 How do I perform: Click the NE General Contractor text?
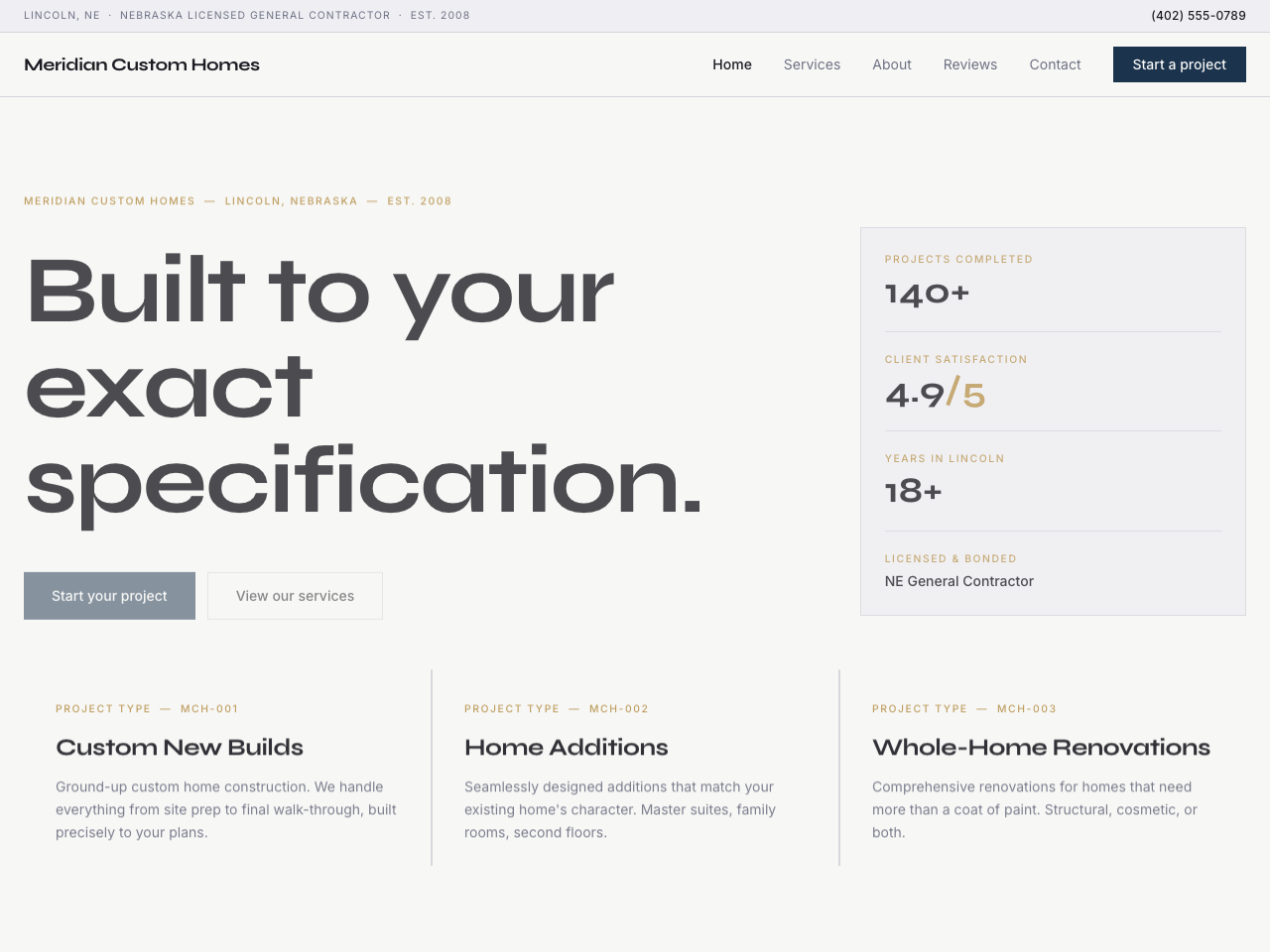point(959,581)
